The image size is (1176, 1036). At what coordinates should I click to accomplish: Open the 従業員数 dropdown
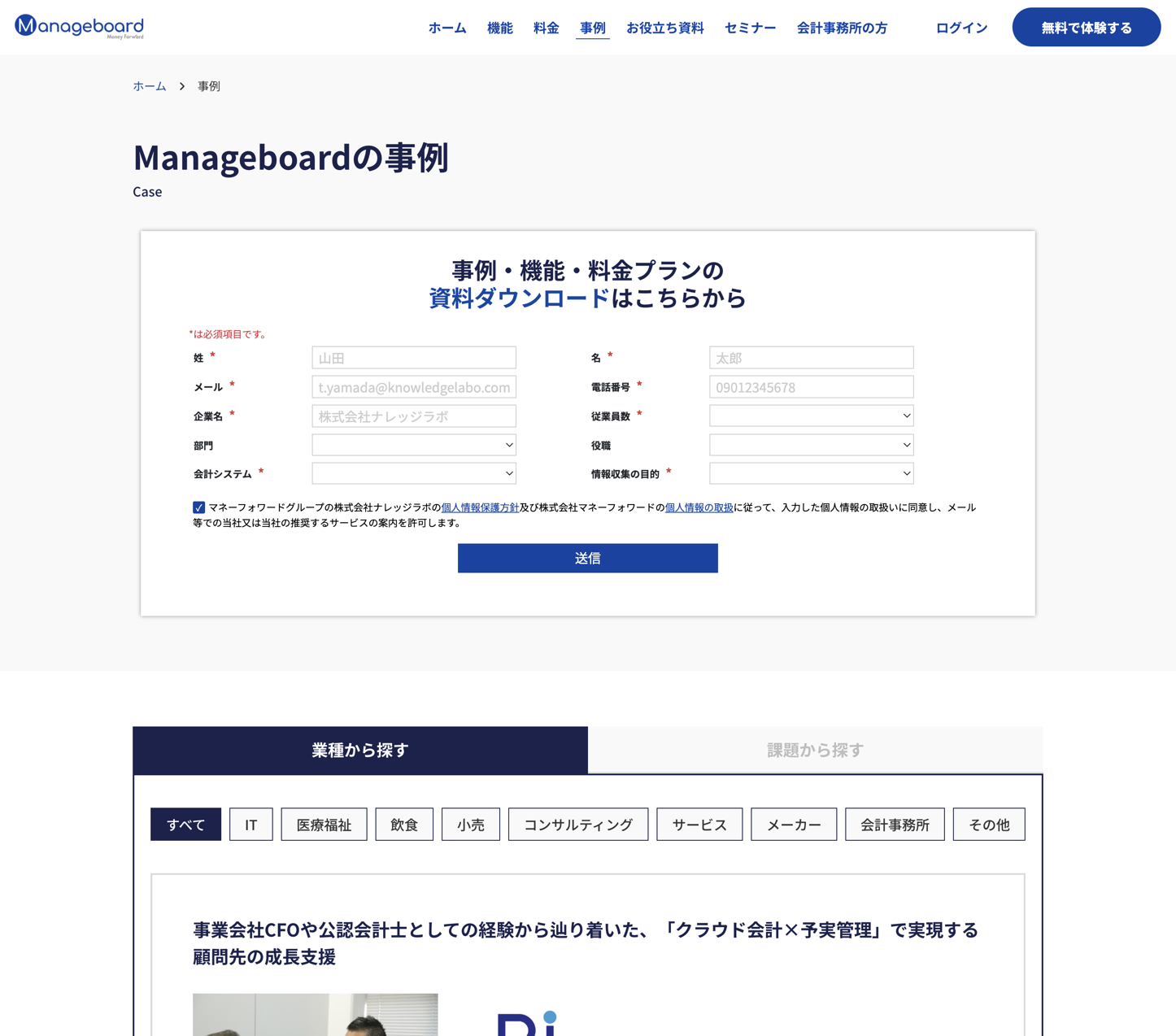[x=811, y=416]
